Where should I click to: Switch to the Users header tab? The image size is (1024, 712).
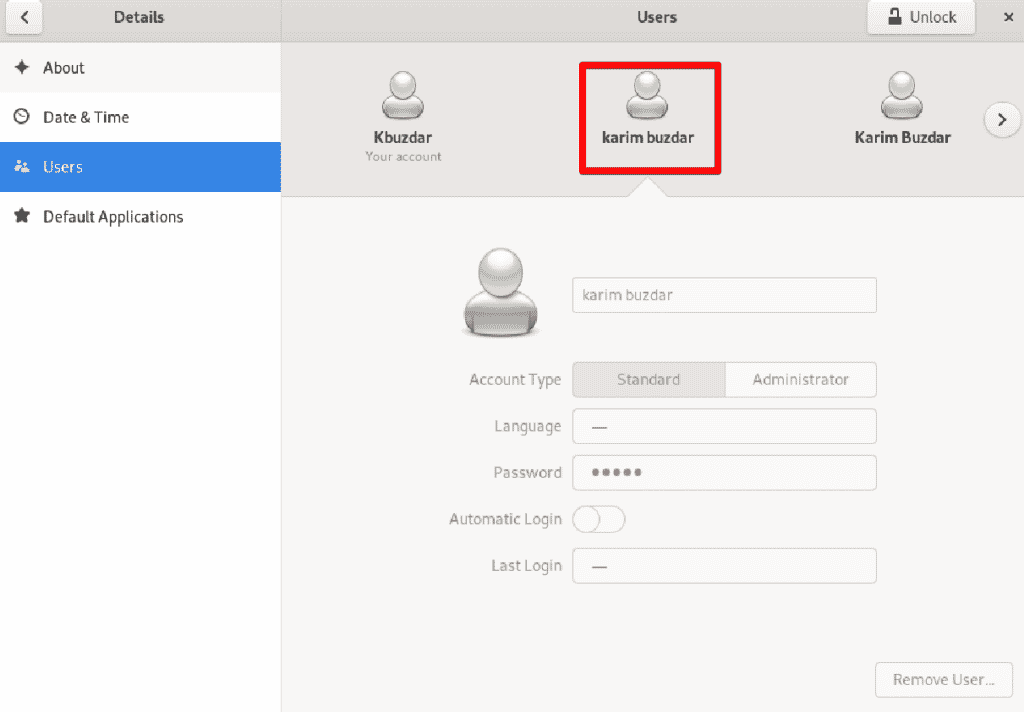point(656,17)
